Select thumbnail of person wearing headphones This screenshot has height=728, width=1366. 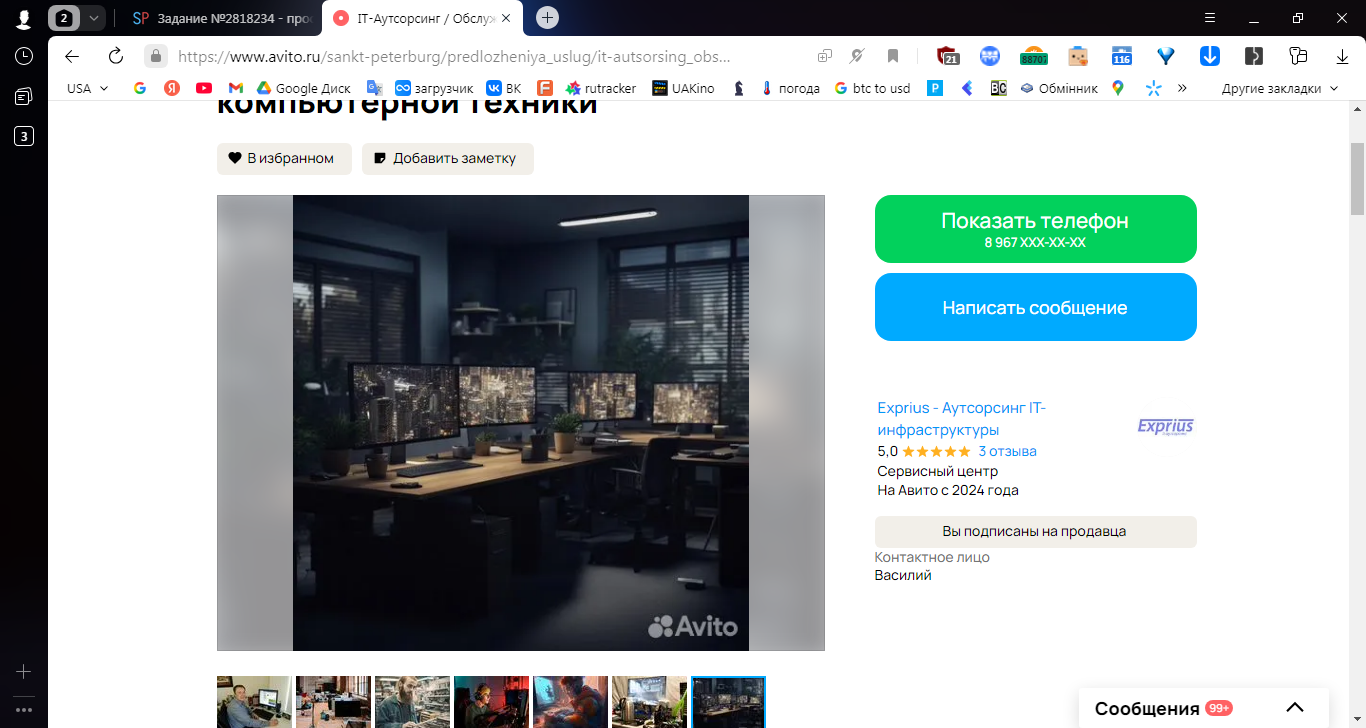pyautogui.click(x=492, y=702)
